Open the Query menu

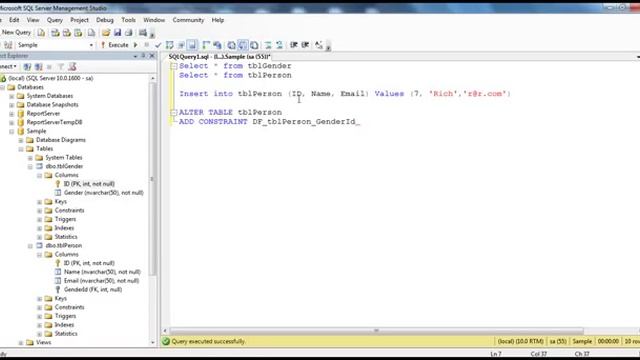(x=54, y=20)
